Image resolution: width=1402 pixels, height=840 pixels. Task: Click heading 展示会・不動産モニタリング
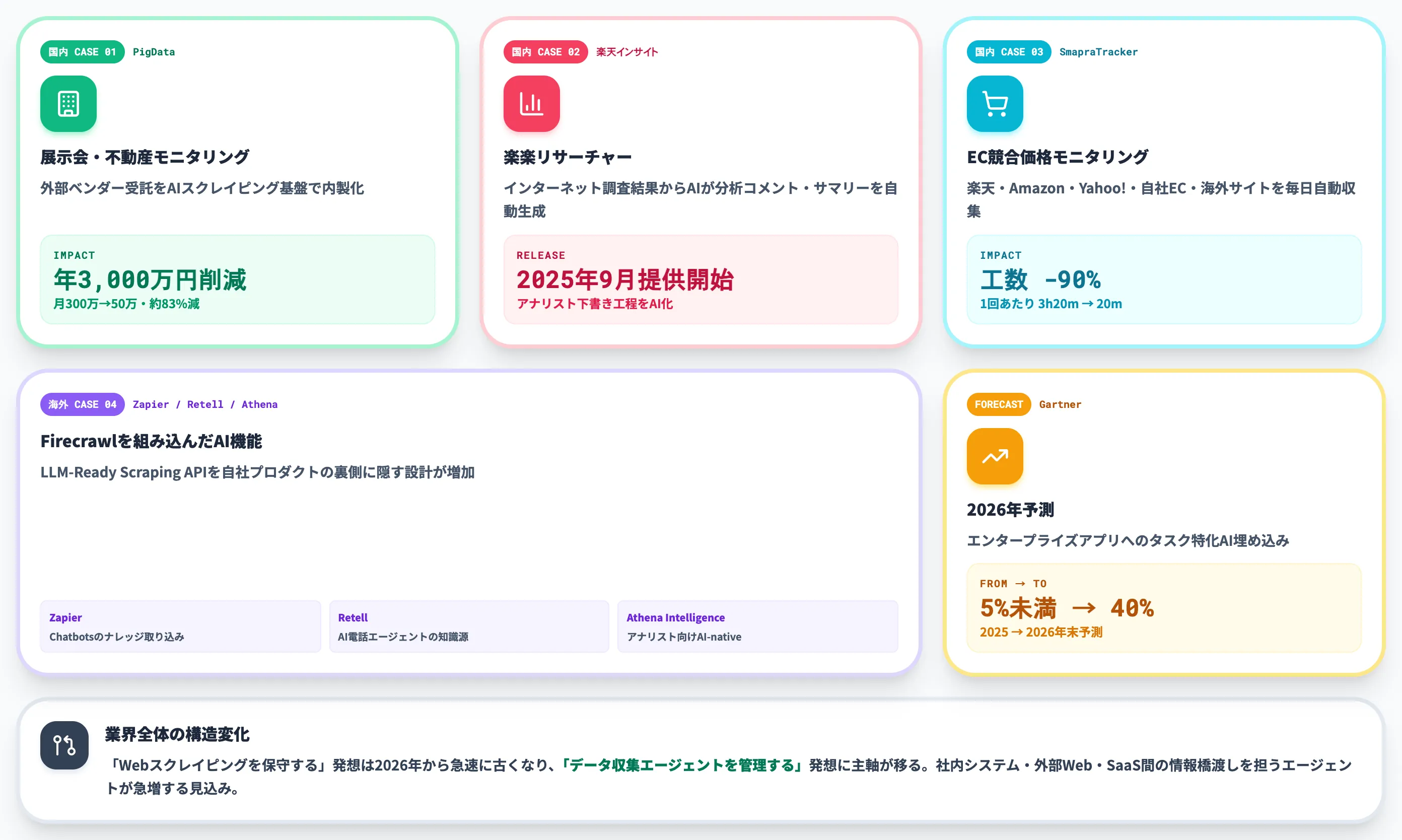(x=145, y=157)
